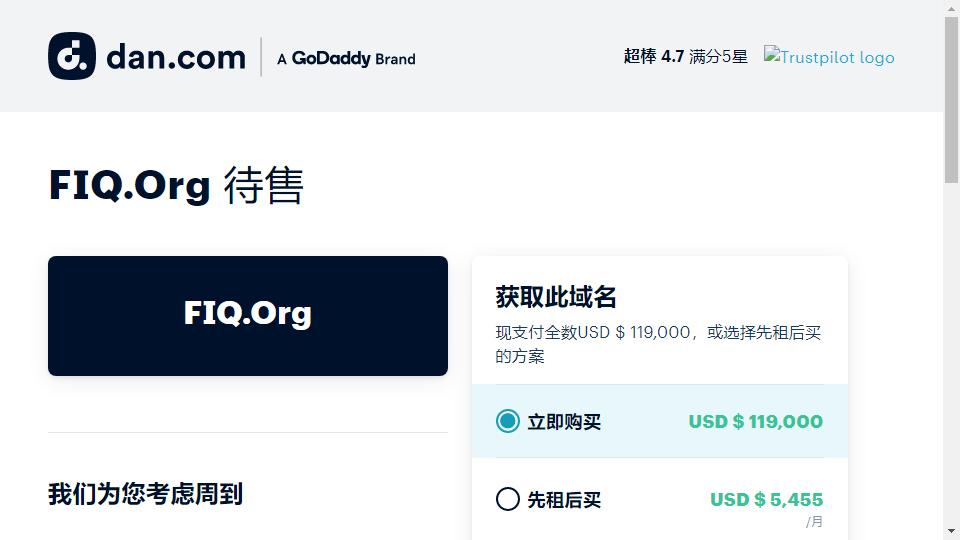Click the 立即购买 option label
The width and height of the screenshot is (960, 540).
(564, 422)
